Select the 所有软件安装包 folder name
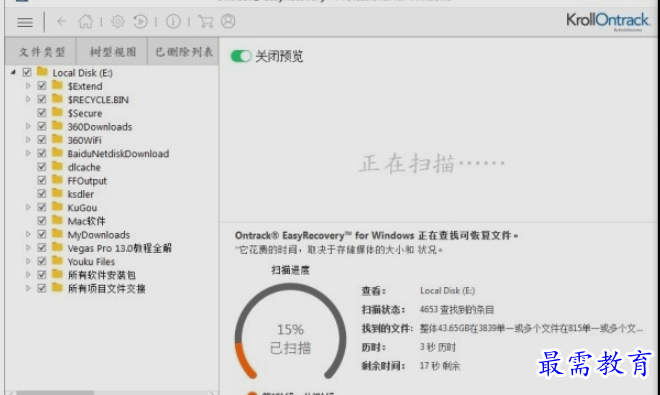 pos(102,275)
